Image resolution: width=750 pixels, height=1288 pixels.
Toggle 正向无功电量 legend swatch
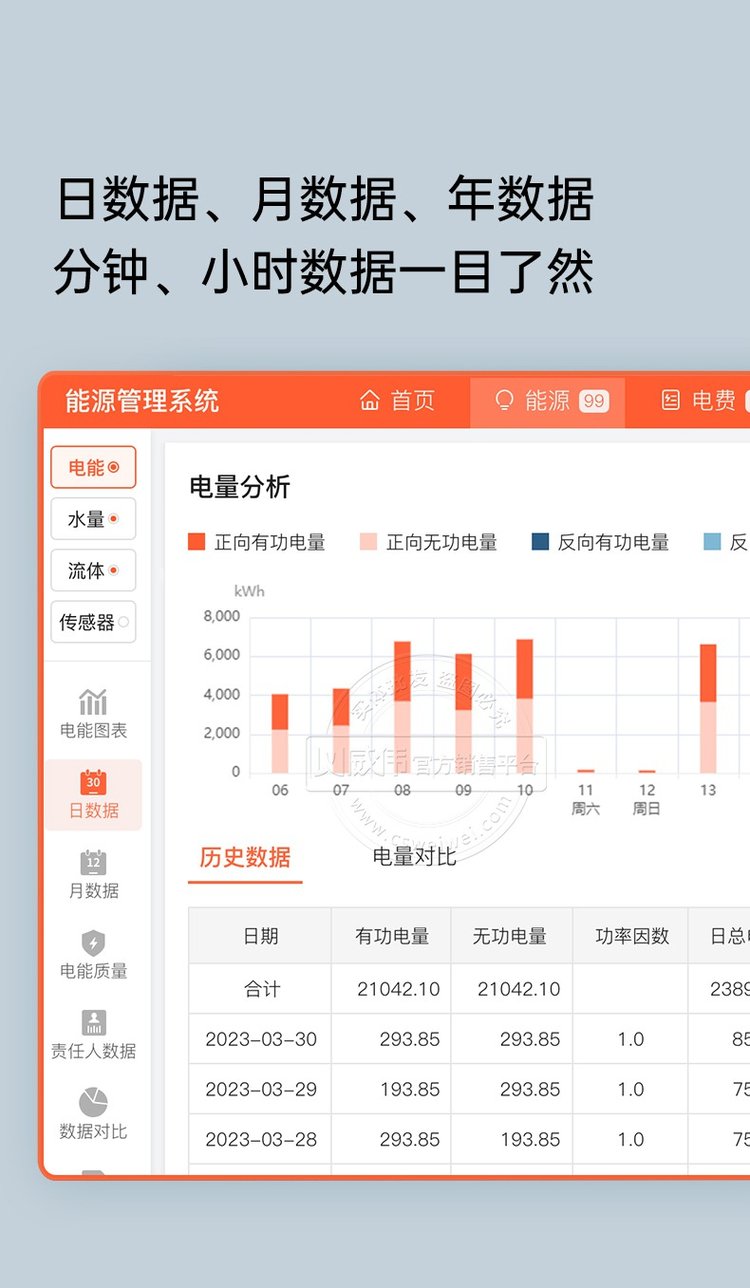(x=368, y=542)
